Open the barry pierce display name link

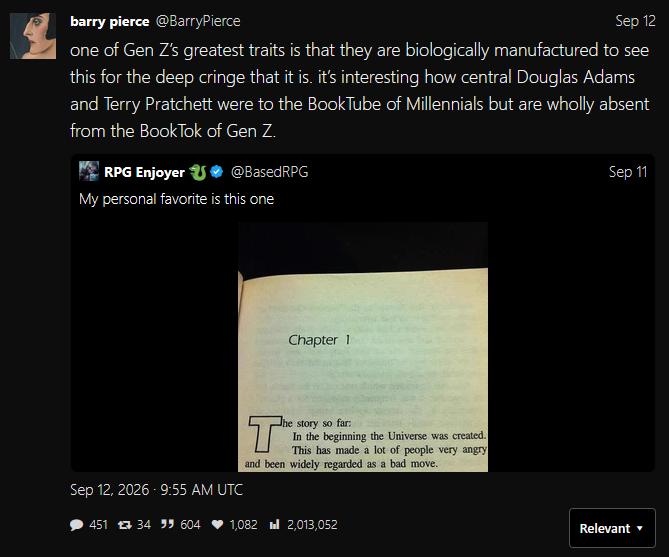pos(110,21)
